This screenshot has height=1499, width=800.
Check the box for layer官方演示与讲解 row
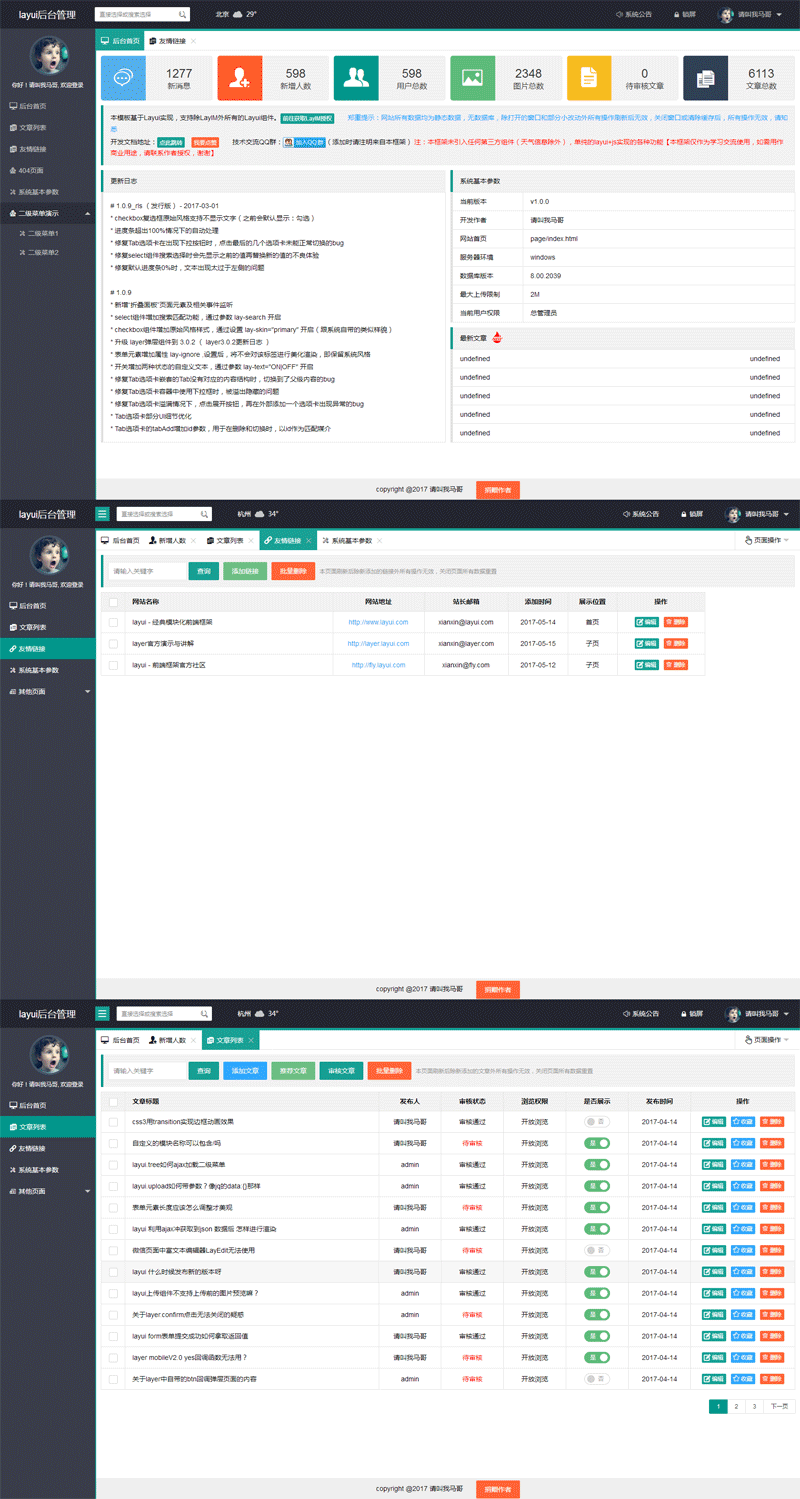(x=114, y=643)
